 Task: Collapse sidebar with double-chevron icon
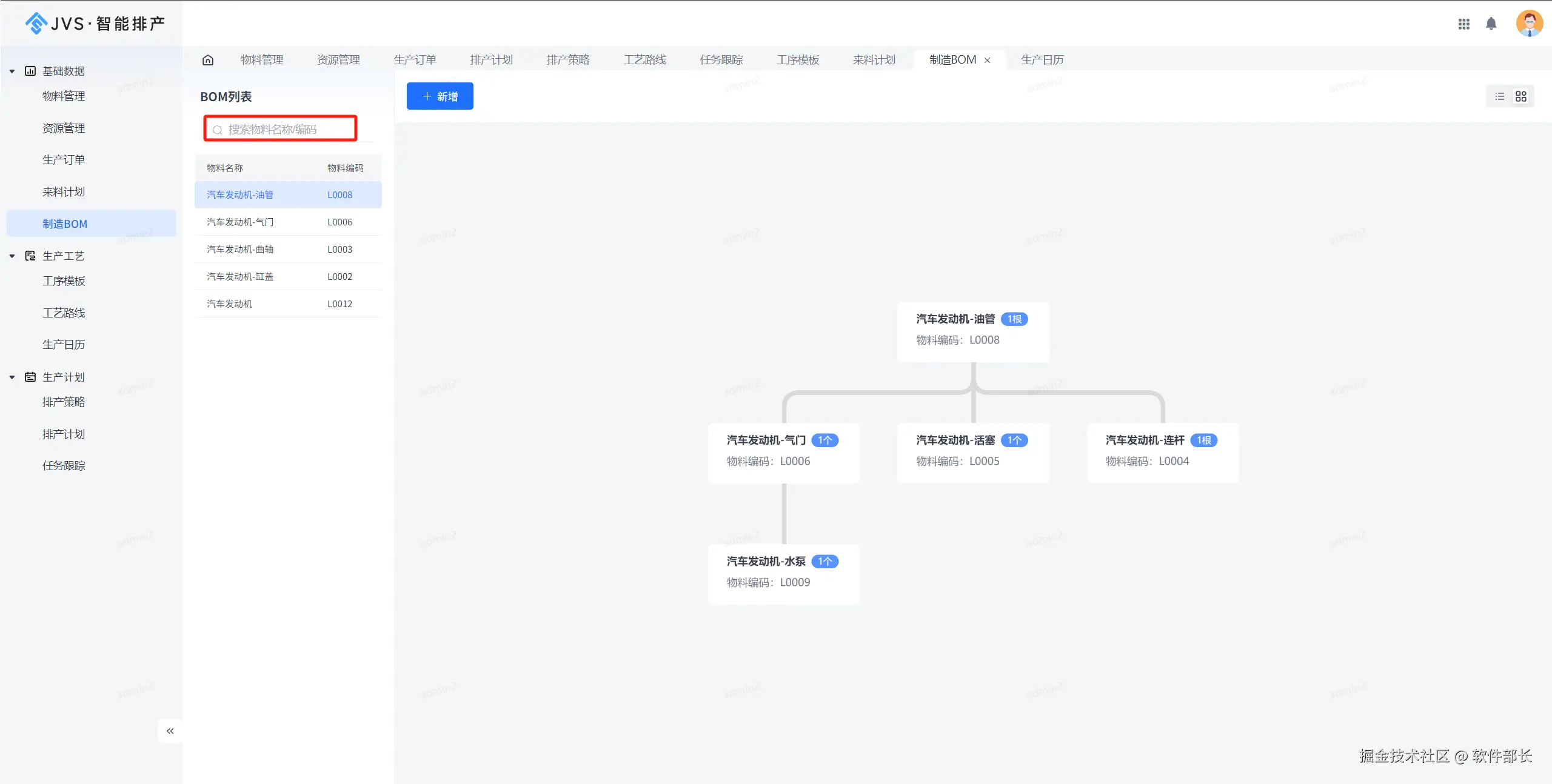[x=170, y=731]
